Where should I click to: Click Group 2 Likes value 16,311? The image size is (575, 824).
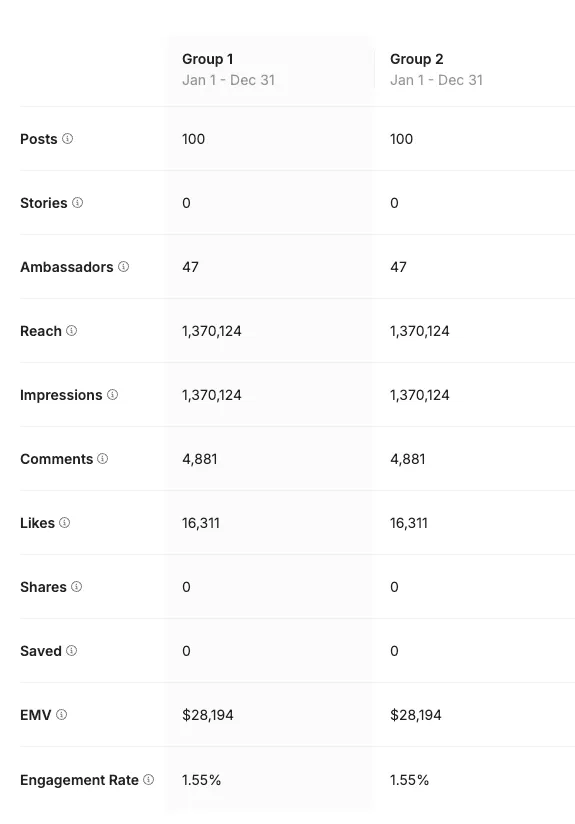[408, 523]
